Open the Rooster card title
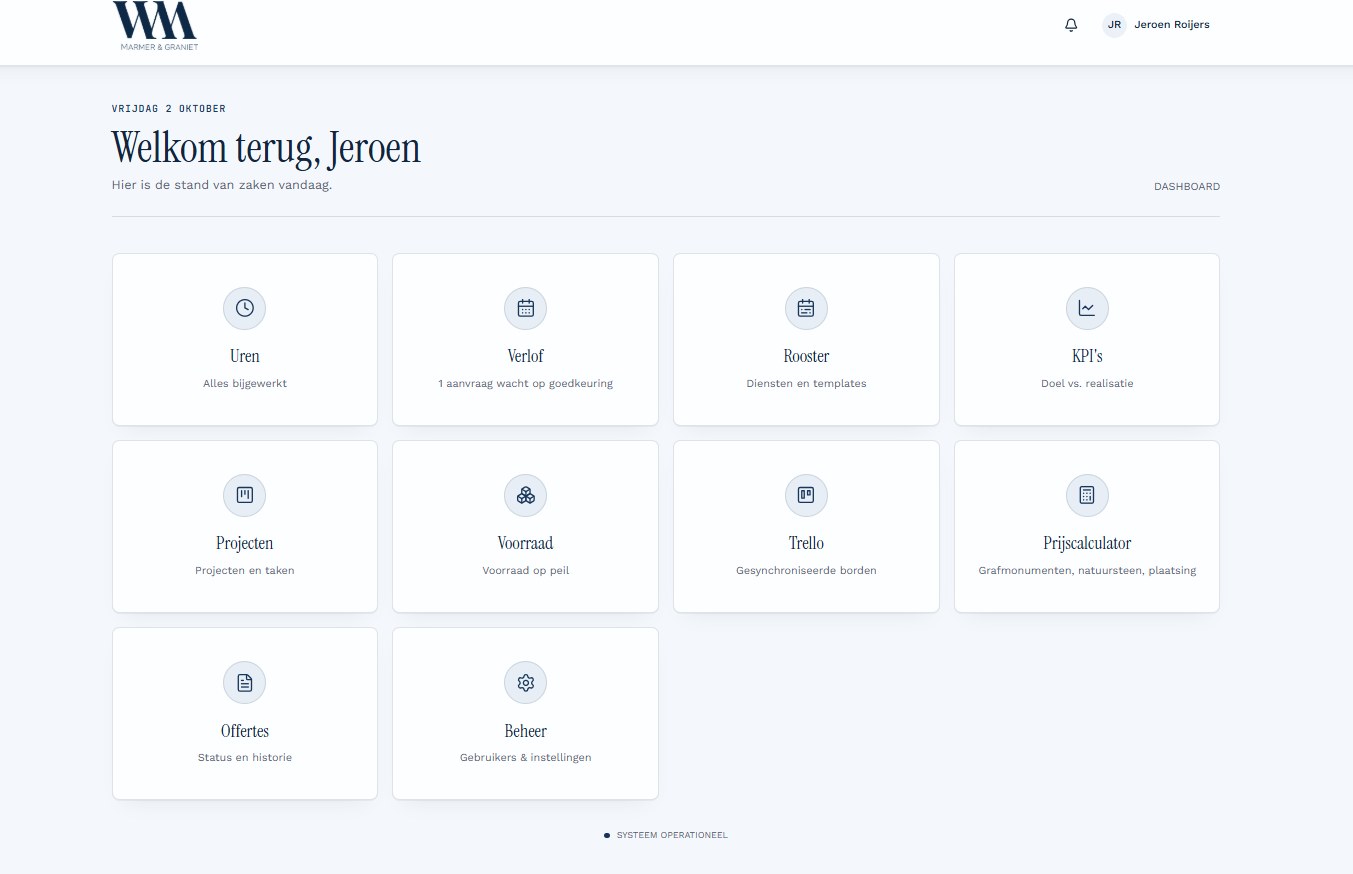1353x874 pixels. point(806,356)
